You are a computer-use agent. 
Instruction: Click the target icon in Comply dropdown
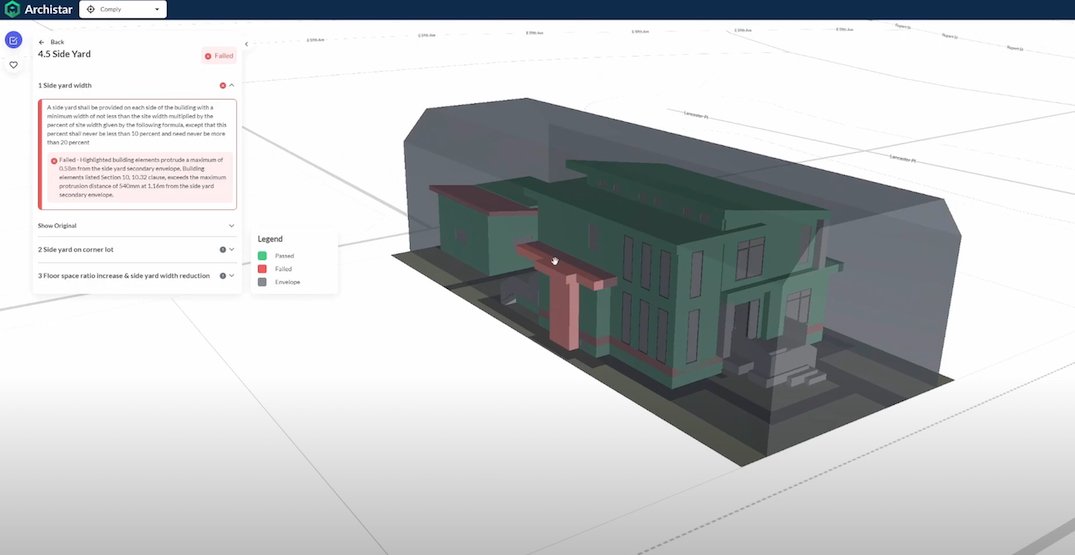tap(91, 9)
